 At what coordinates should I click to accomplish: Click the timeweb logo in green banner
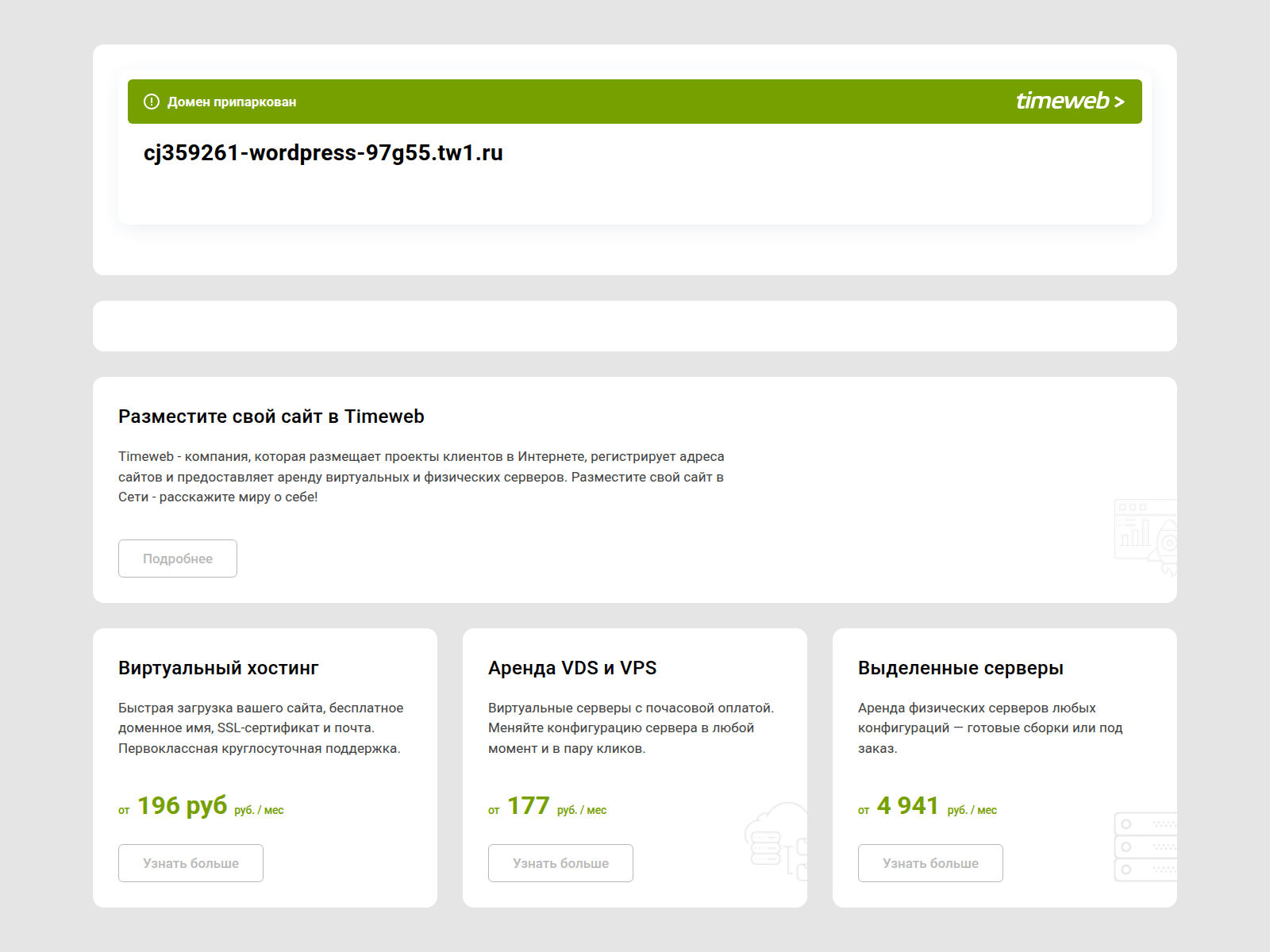coord(1070,101)
